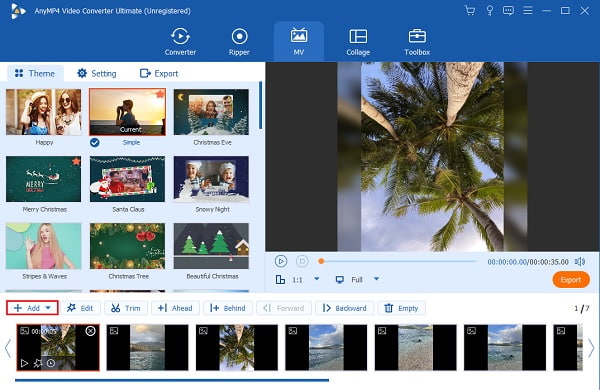Screen dimensions: 600x390
Task: Open the Setting tab
Action: 96,73
